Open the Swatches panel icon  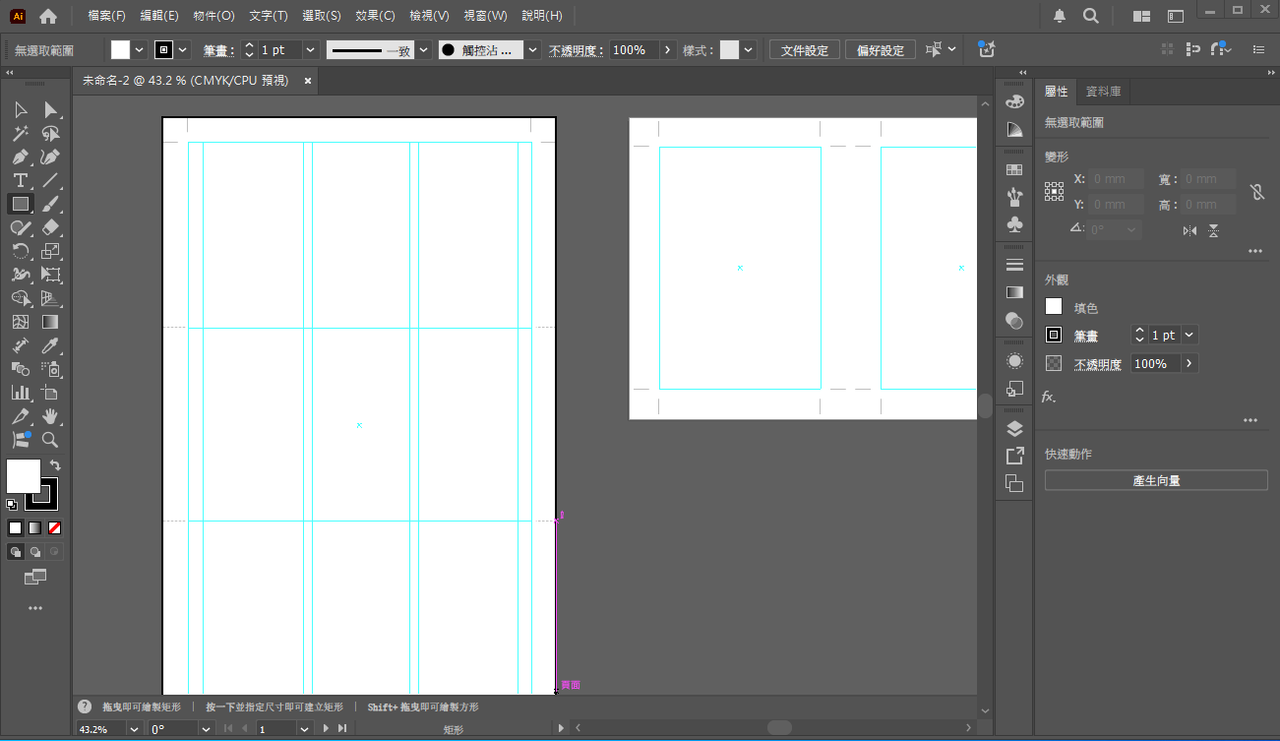coord(1014,170)
